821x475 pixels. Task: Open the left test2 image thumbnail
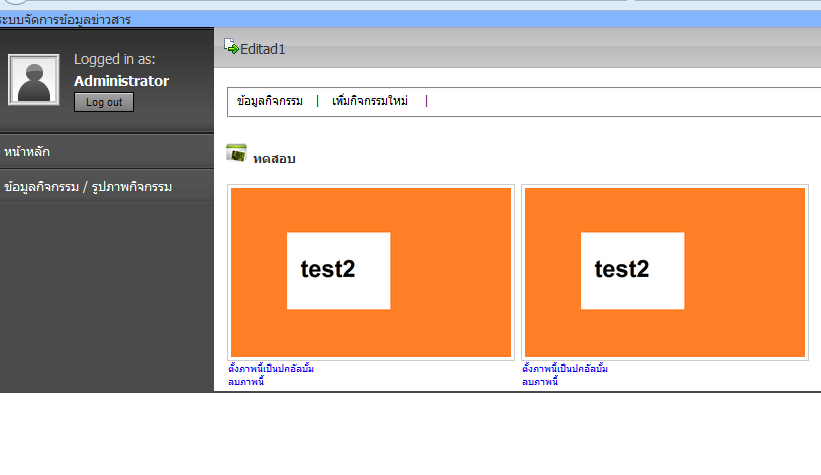[371, 272]
